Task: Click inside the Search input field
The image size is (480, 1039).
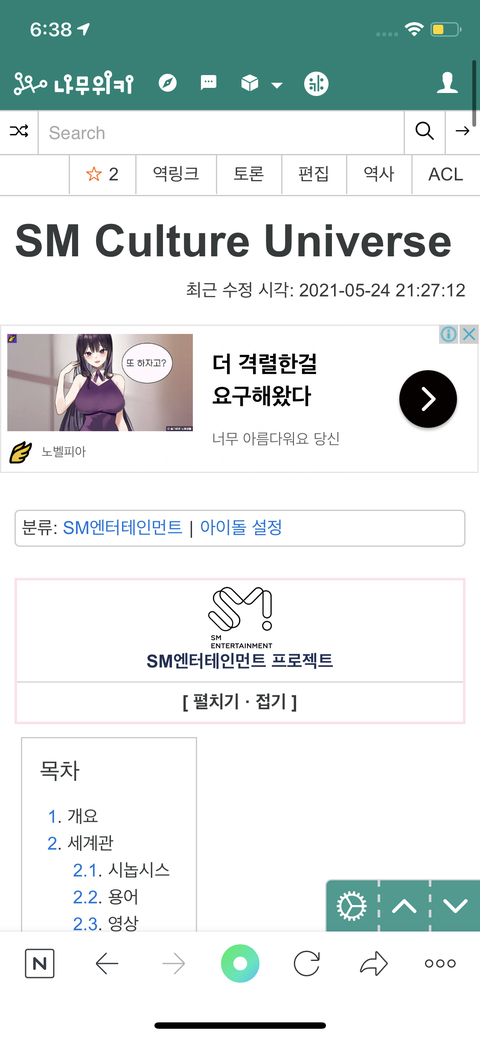Action: (221, 133)
